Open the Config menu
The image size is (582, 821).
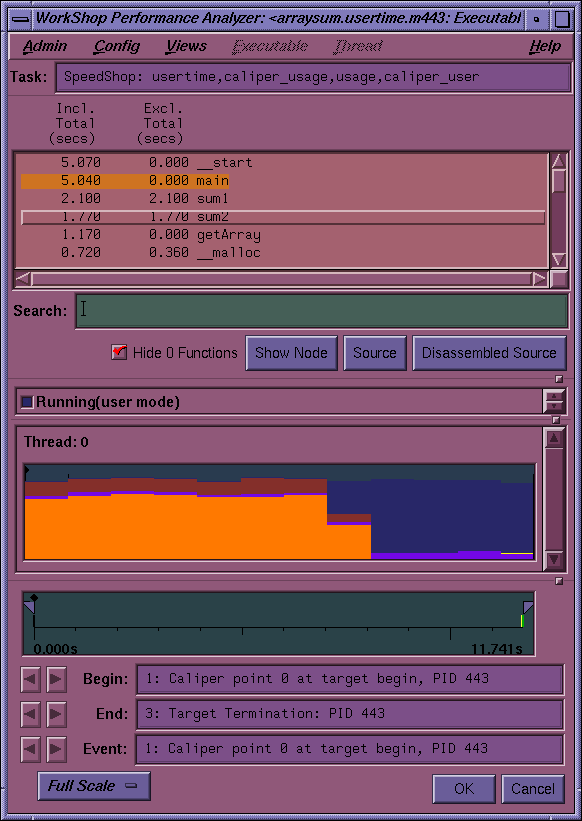tap(117, 47)
